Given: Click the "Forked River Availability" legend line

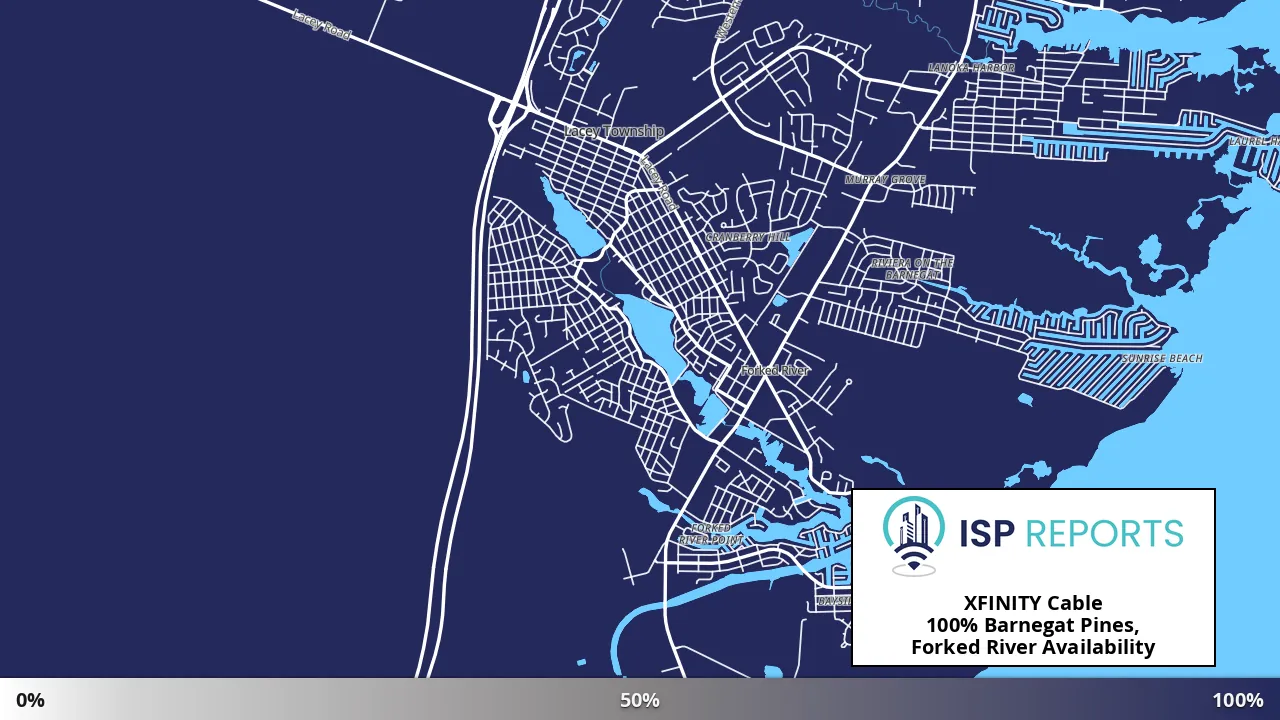Looking at the screenshot, I should [x=1033, y=647].
